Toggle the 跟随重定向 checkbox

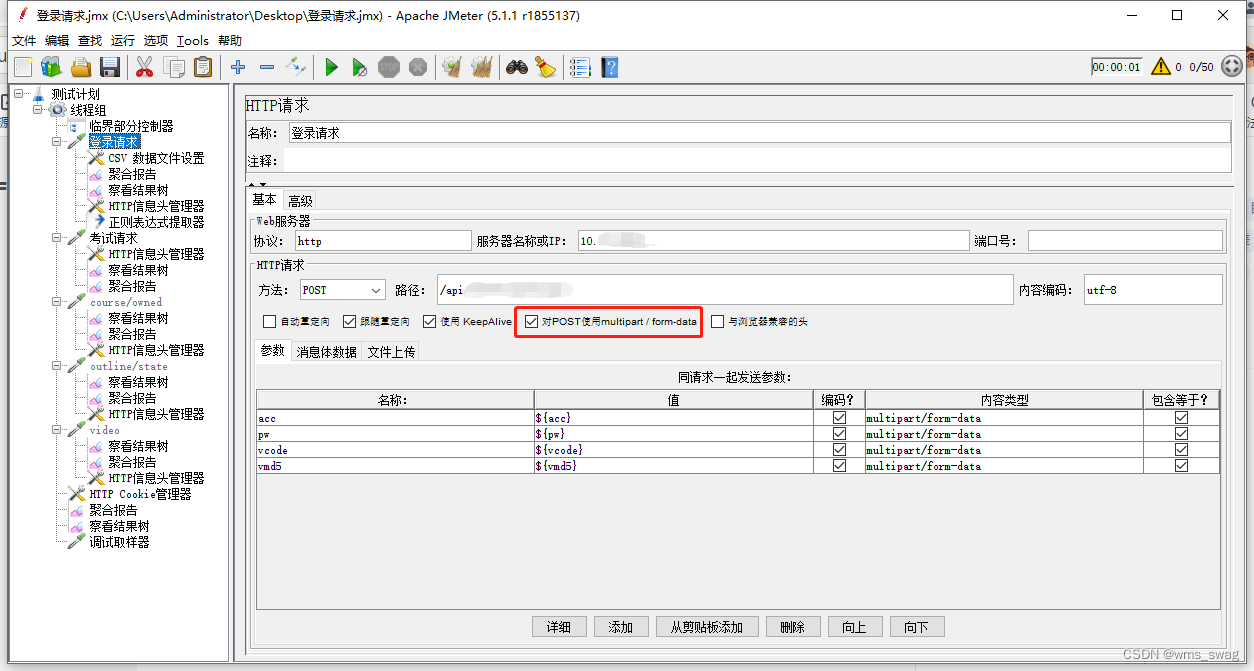(349, 322)
